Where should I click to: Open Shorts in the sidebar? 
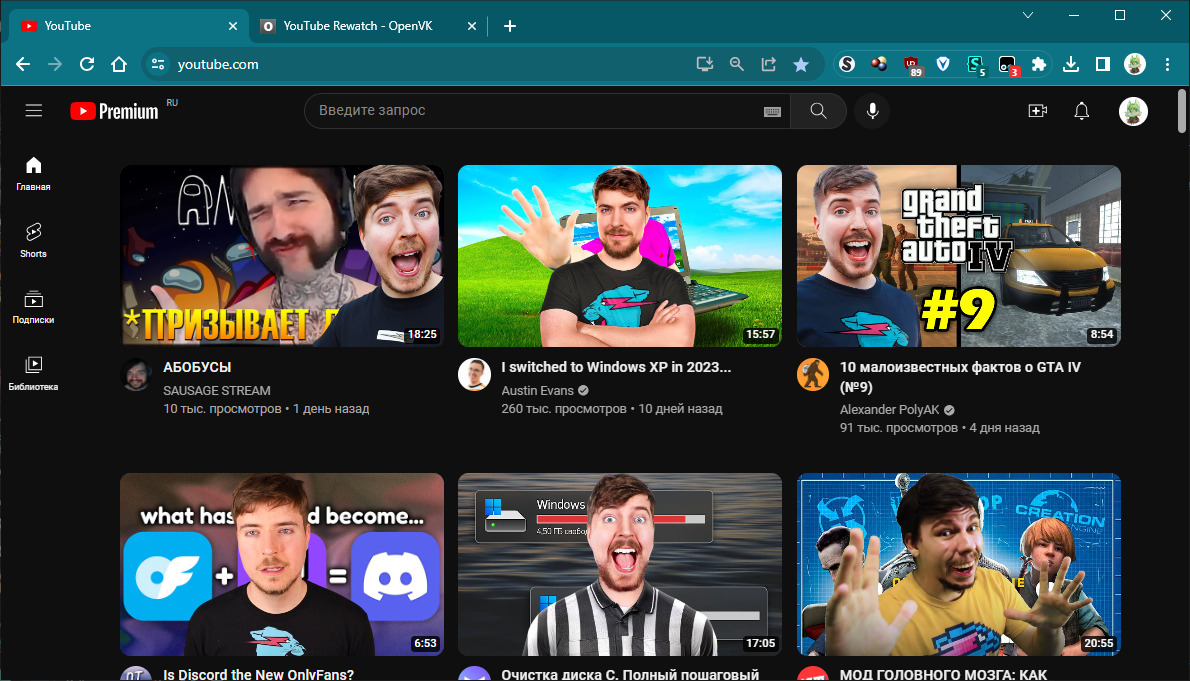pyautogui.click(x=33, y=241)
